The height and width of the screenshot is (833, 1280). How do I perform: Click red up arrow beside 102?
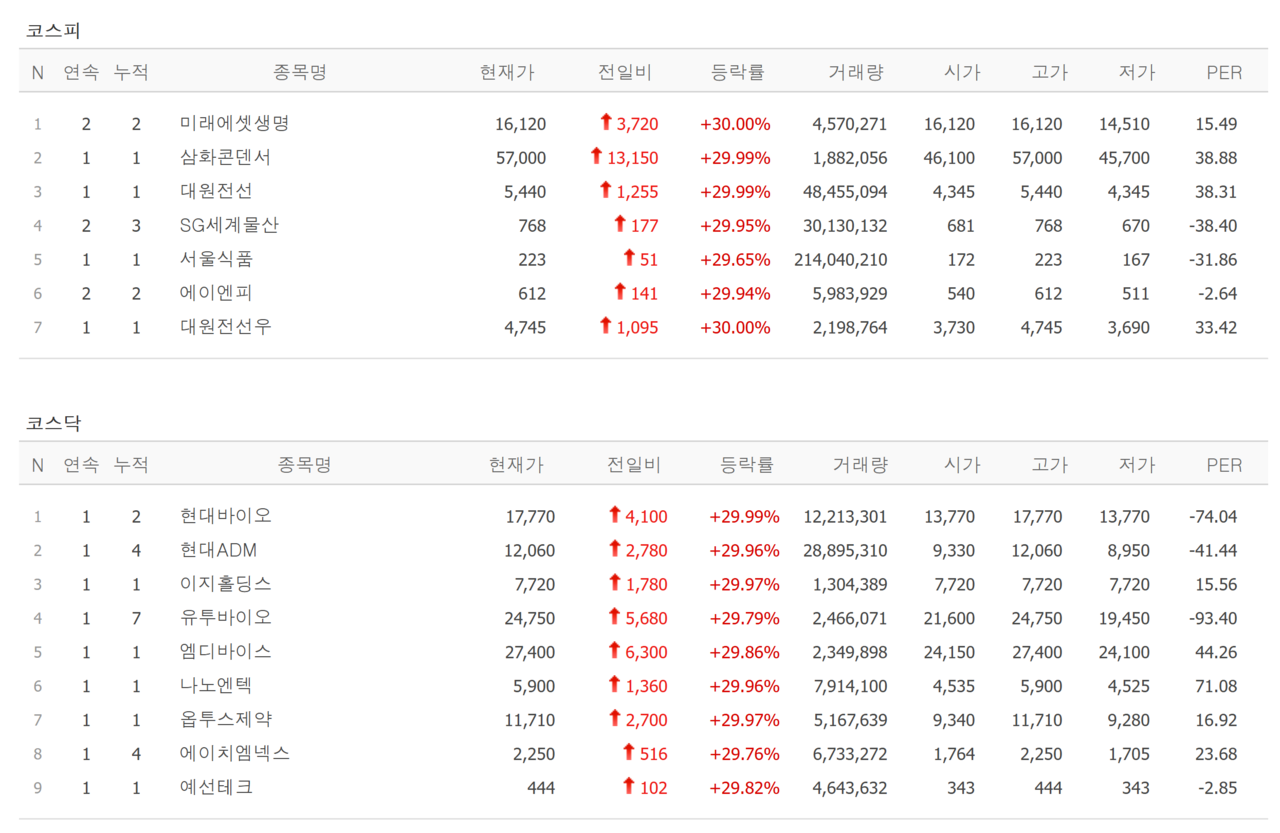[629, 787]
